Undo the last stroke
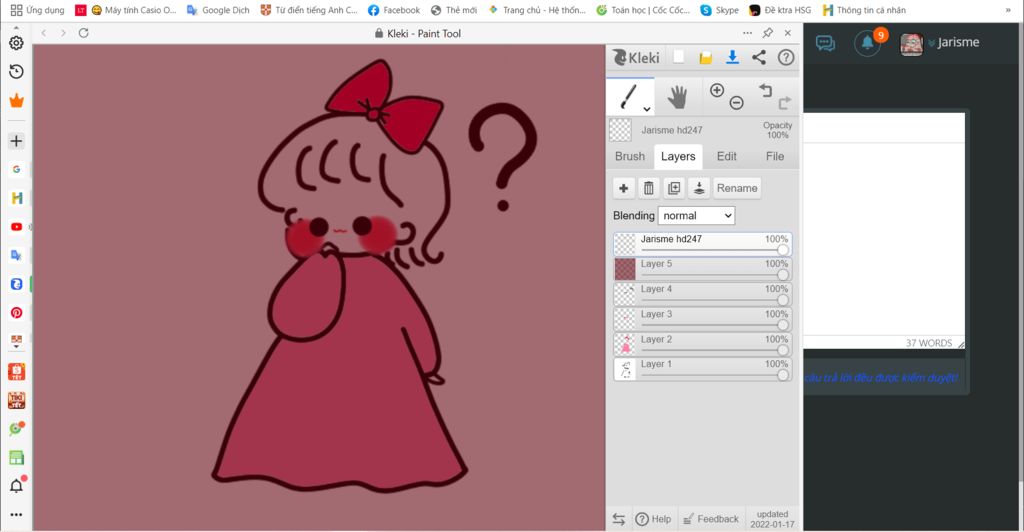The width and height of the screenshot is (1024, 532). 765,90
